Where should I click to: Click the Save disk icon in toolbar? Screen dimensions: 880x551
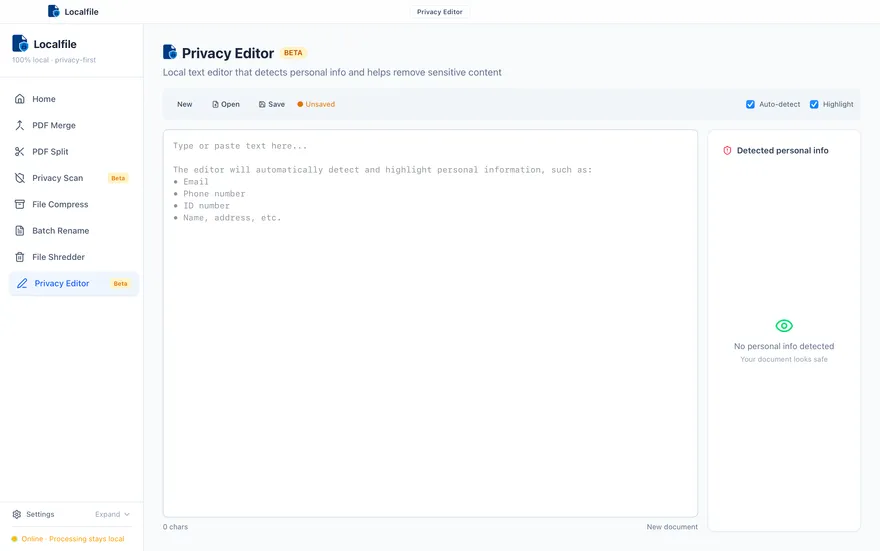(x=262, y=104)
